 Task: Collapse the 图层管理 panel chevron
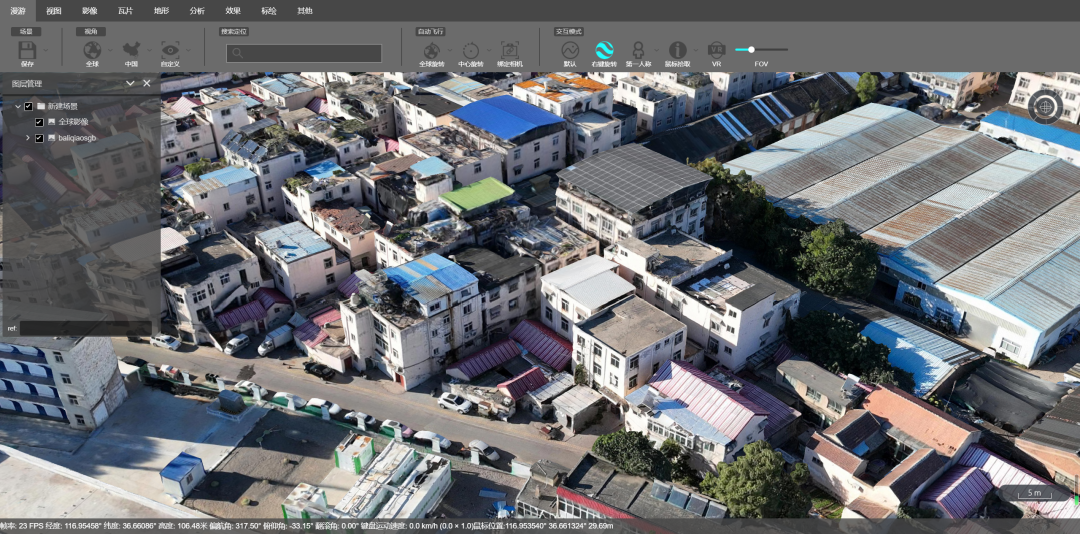coord(130,83)
